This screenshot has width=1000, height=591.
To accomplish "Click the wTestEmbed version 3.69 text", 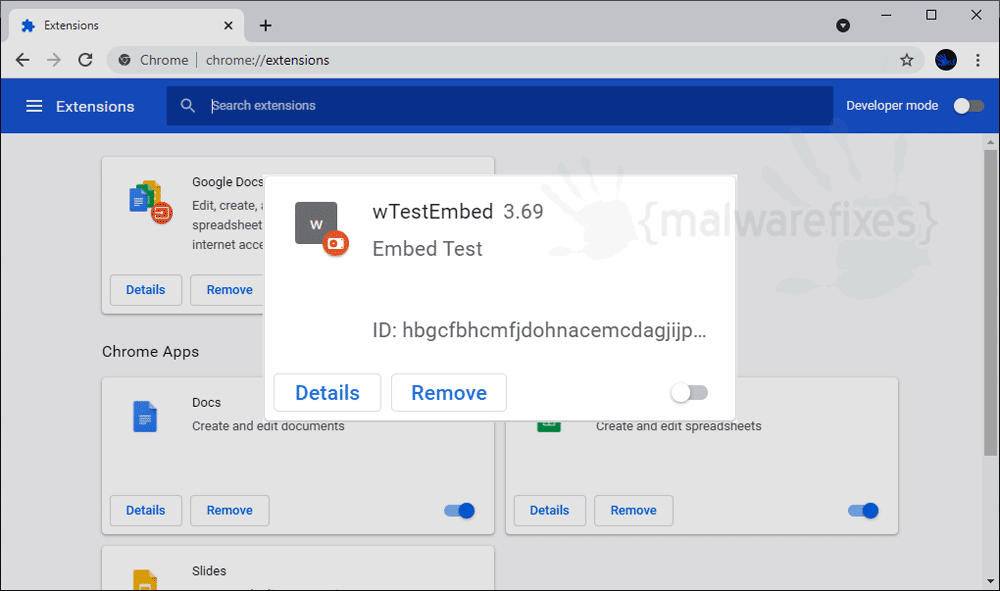I will 523,212.
